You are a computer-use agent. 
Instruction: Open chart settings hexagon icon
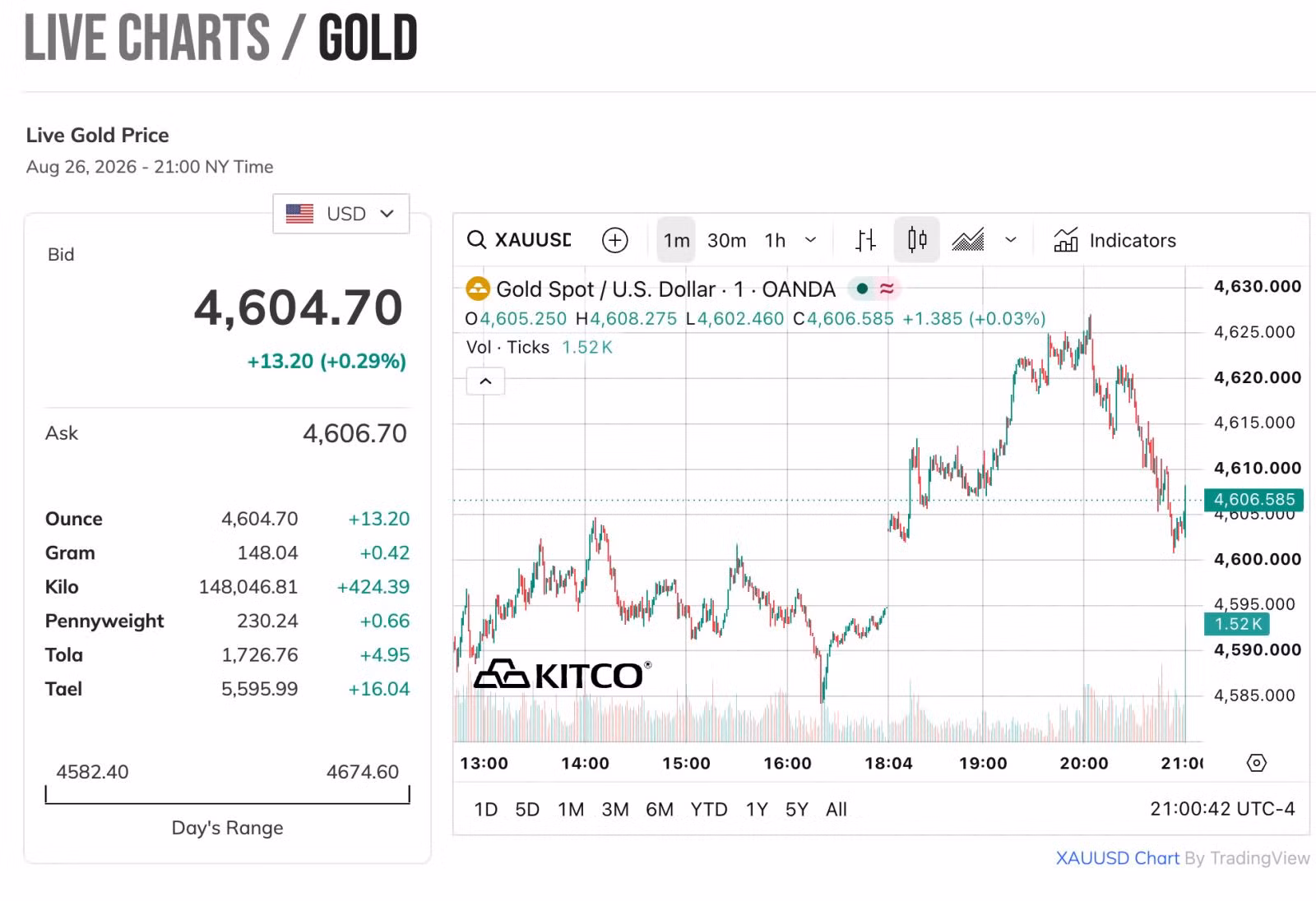click(x=1257, y=763)
